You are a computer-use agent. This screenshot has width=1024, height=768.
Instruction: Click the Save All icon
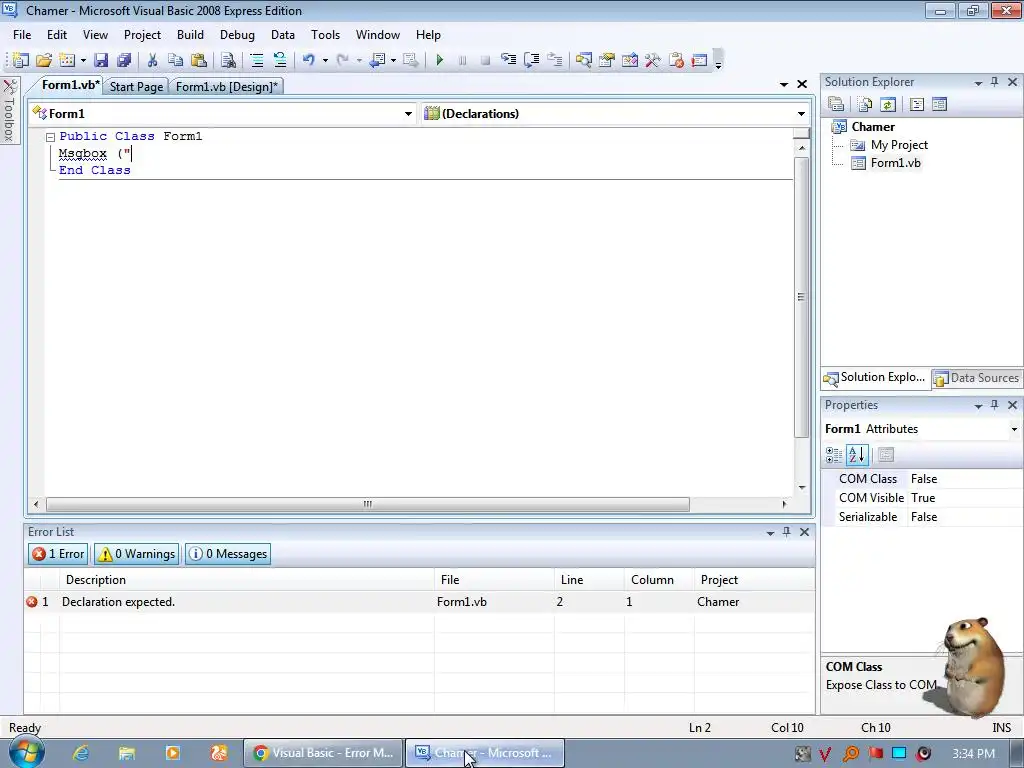[123, 60]
